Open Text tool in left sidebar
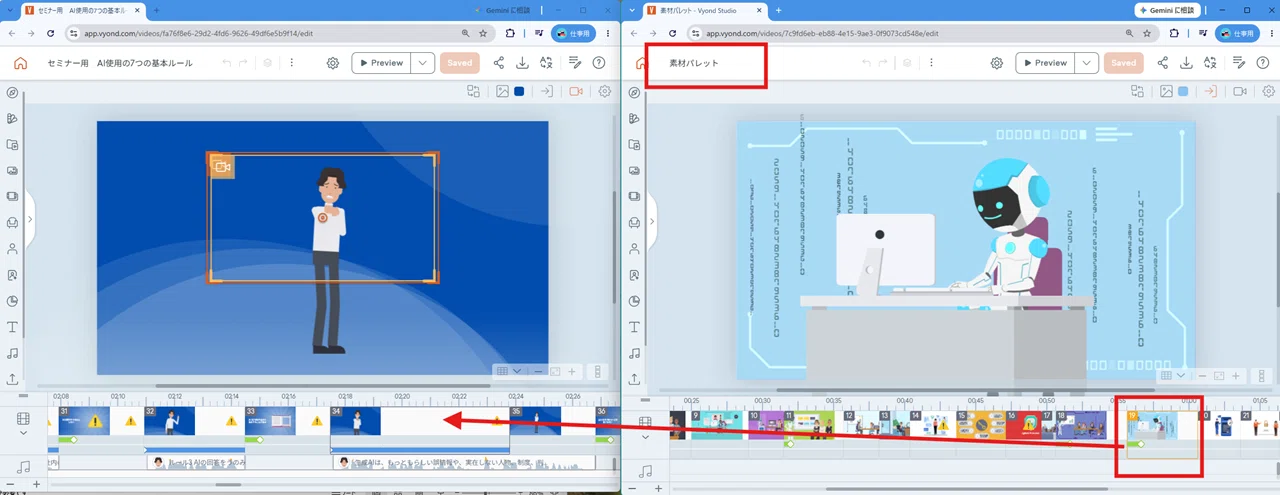Image resolution: width=1280 pixels, height=495 pixels. (13, 327)
